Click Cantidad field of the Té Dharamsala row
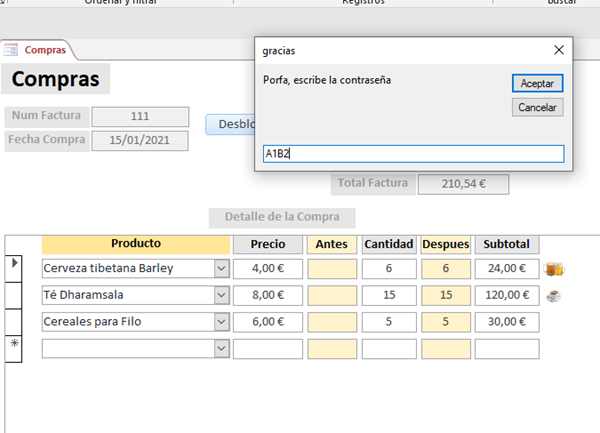Viewport: 600px width, 433px height. [389, 295]
